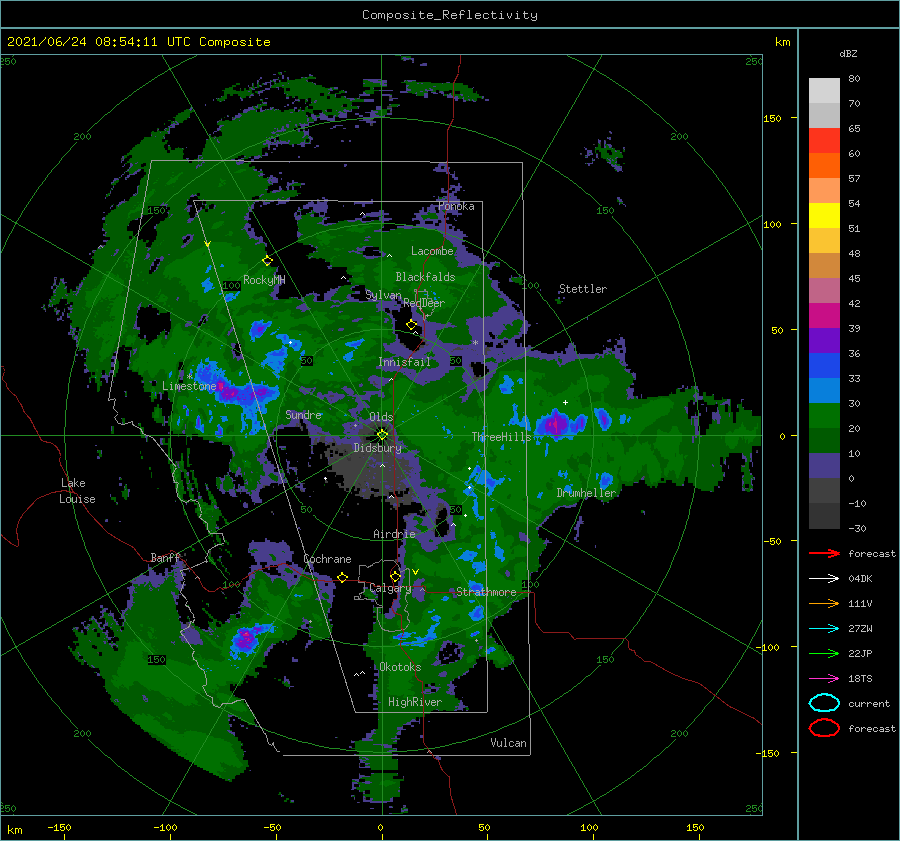Click the Innisfail city label

click(x=404, y=362)
